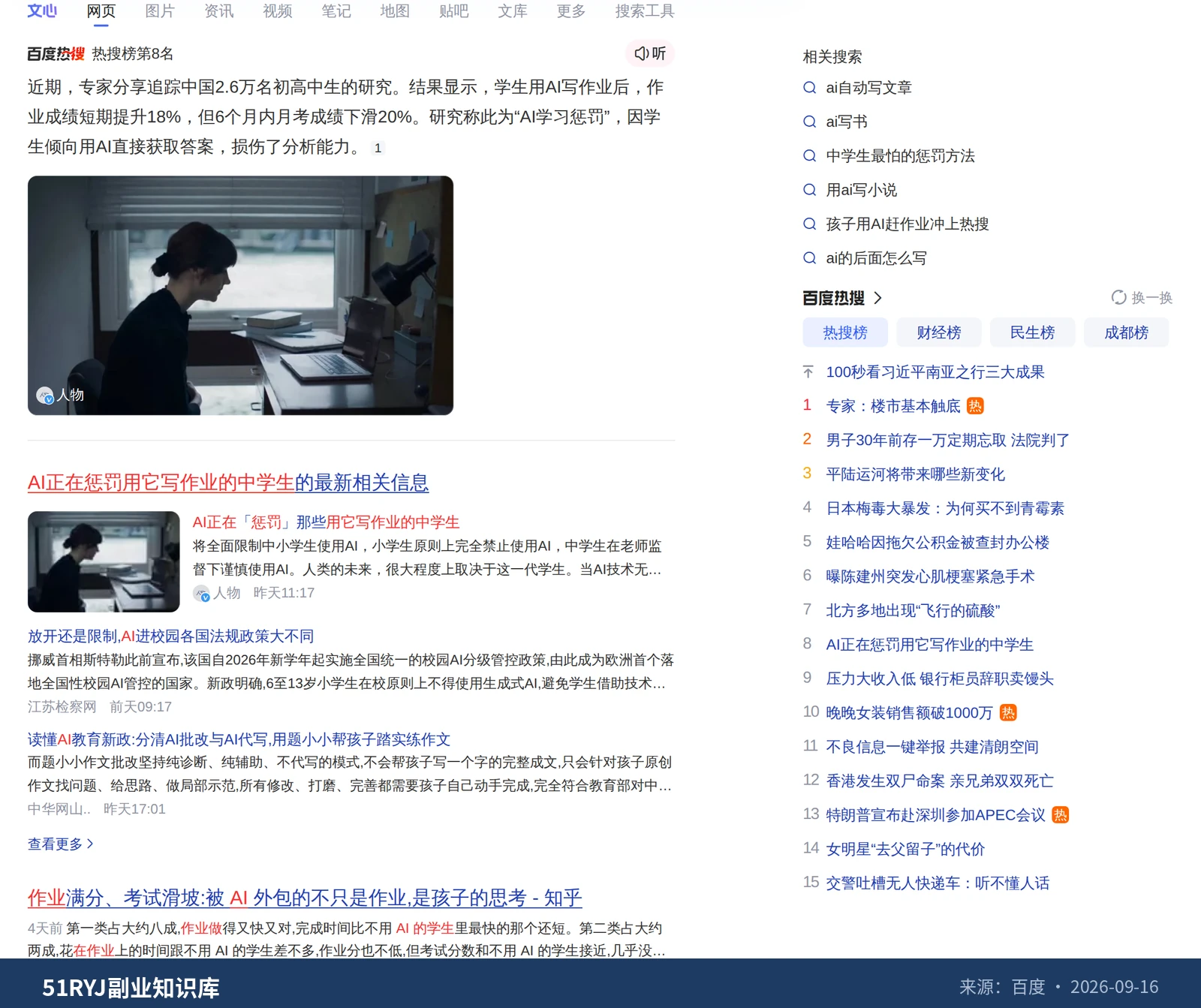Select the 成都榜 tab

pyautogui.click(x=1126, y=332)
